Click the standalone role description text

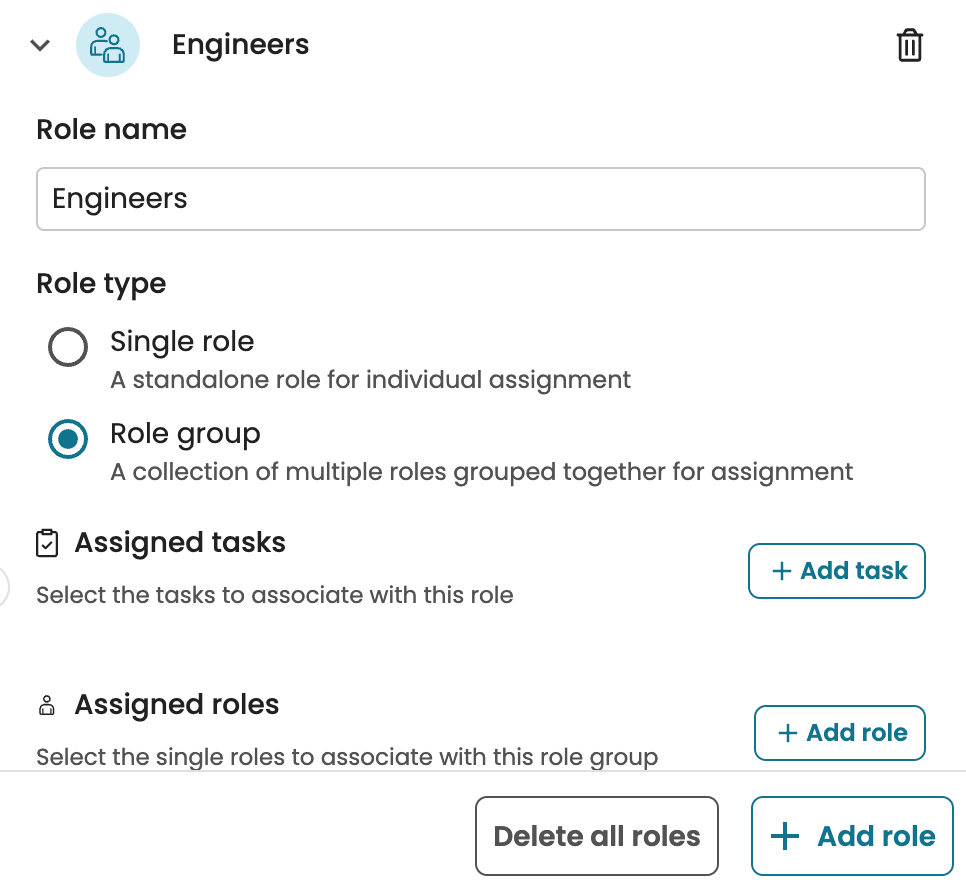point(370,380)
